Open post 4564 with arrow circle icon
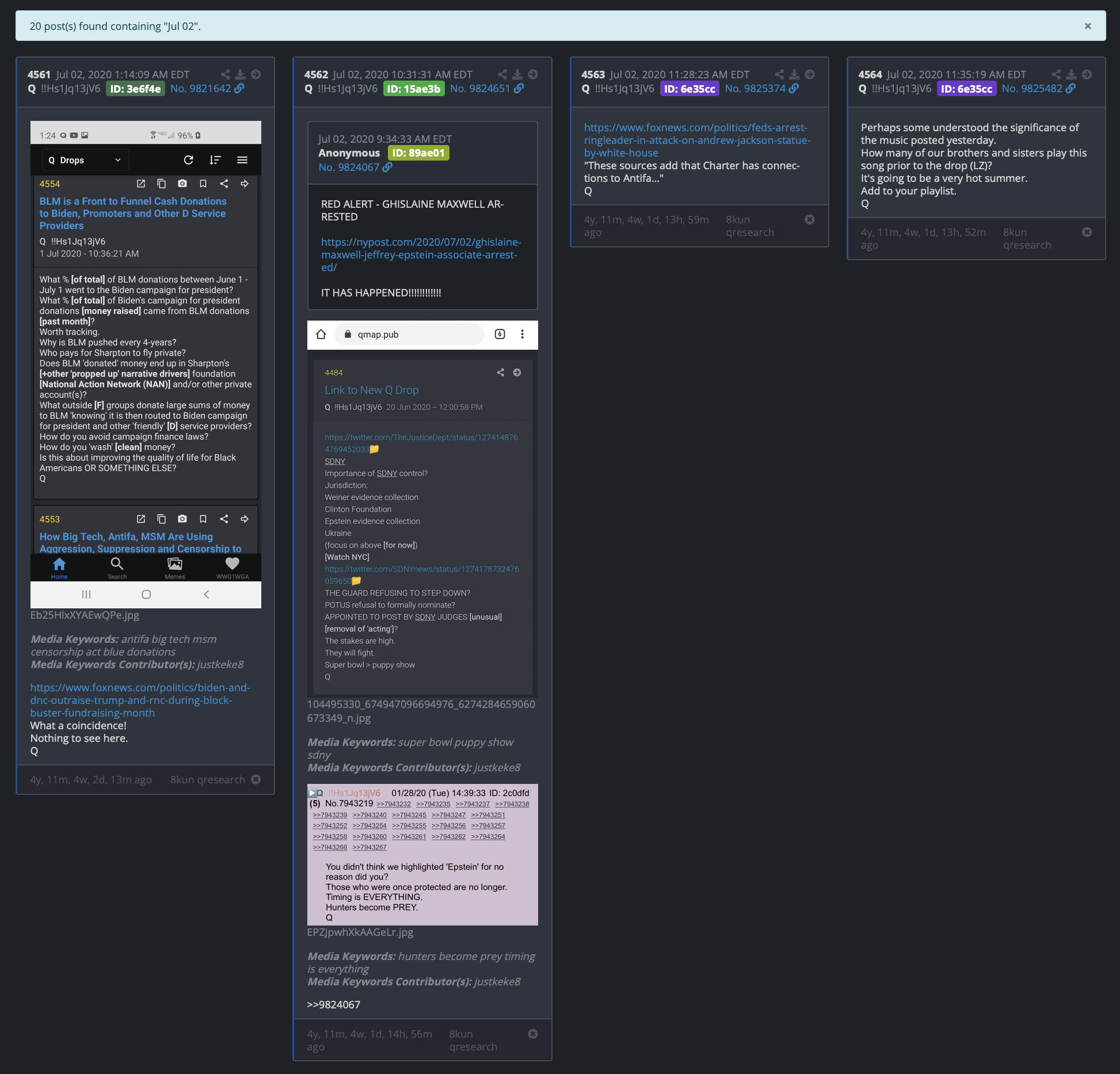The height and width of the screenshot is (1074, 1120). (x=1087, y=74)
